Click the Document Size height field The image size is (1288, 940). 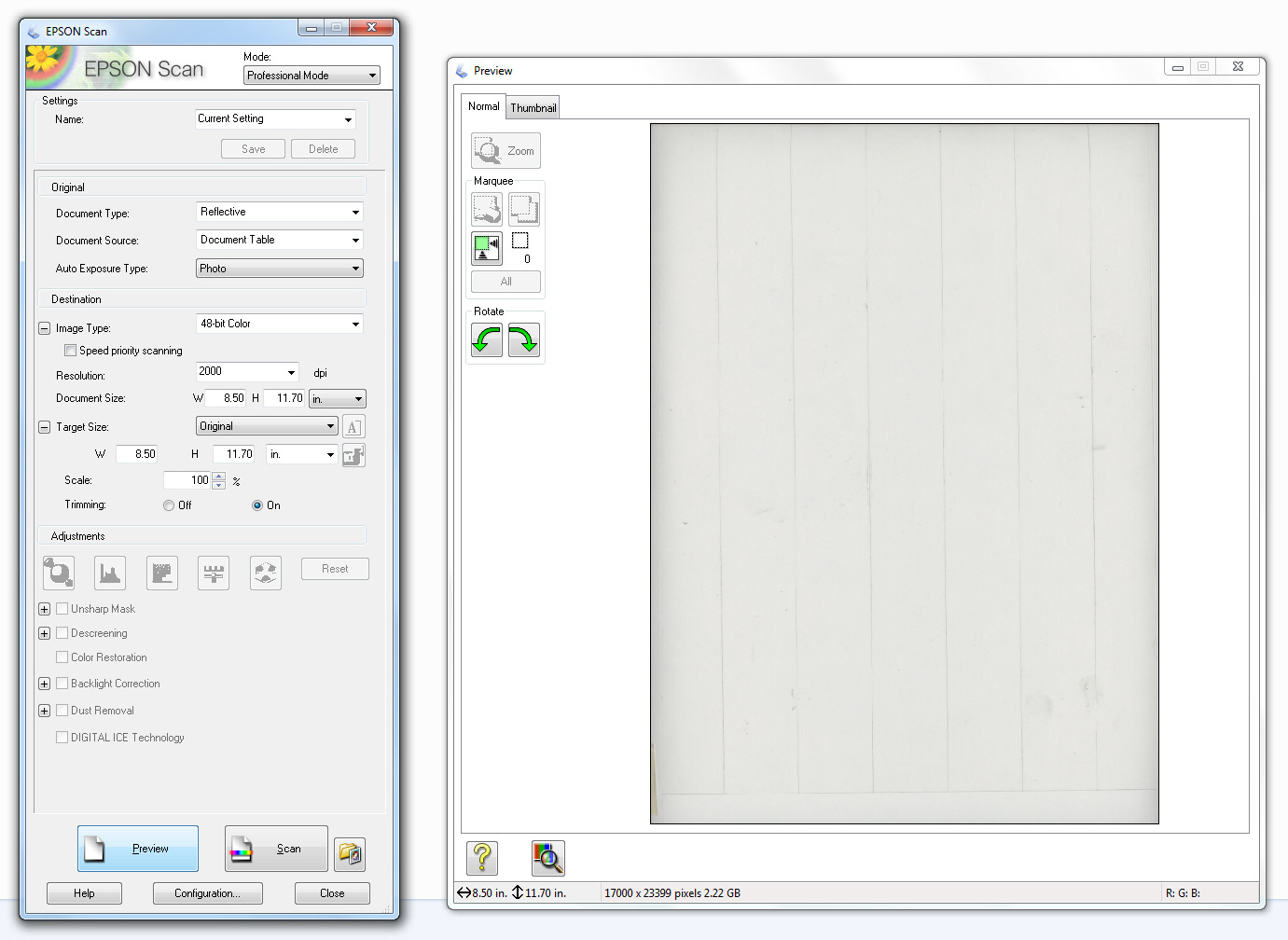point(284,398)
